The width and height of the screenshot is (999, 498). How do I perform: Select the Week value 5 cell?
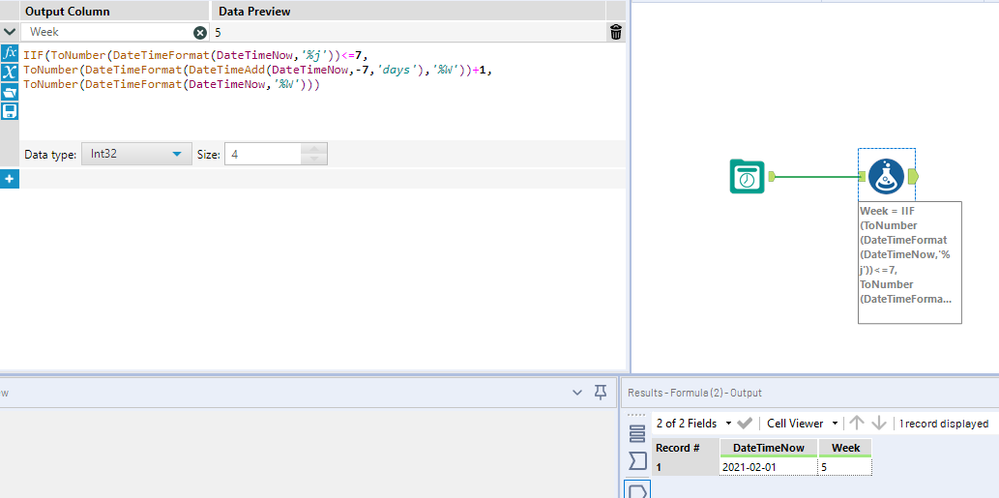845,467
